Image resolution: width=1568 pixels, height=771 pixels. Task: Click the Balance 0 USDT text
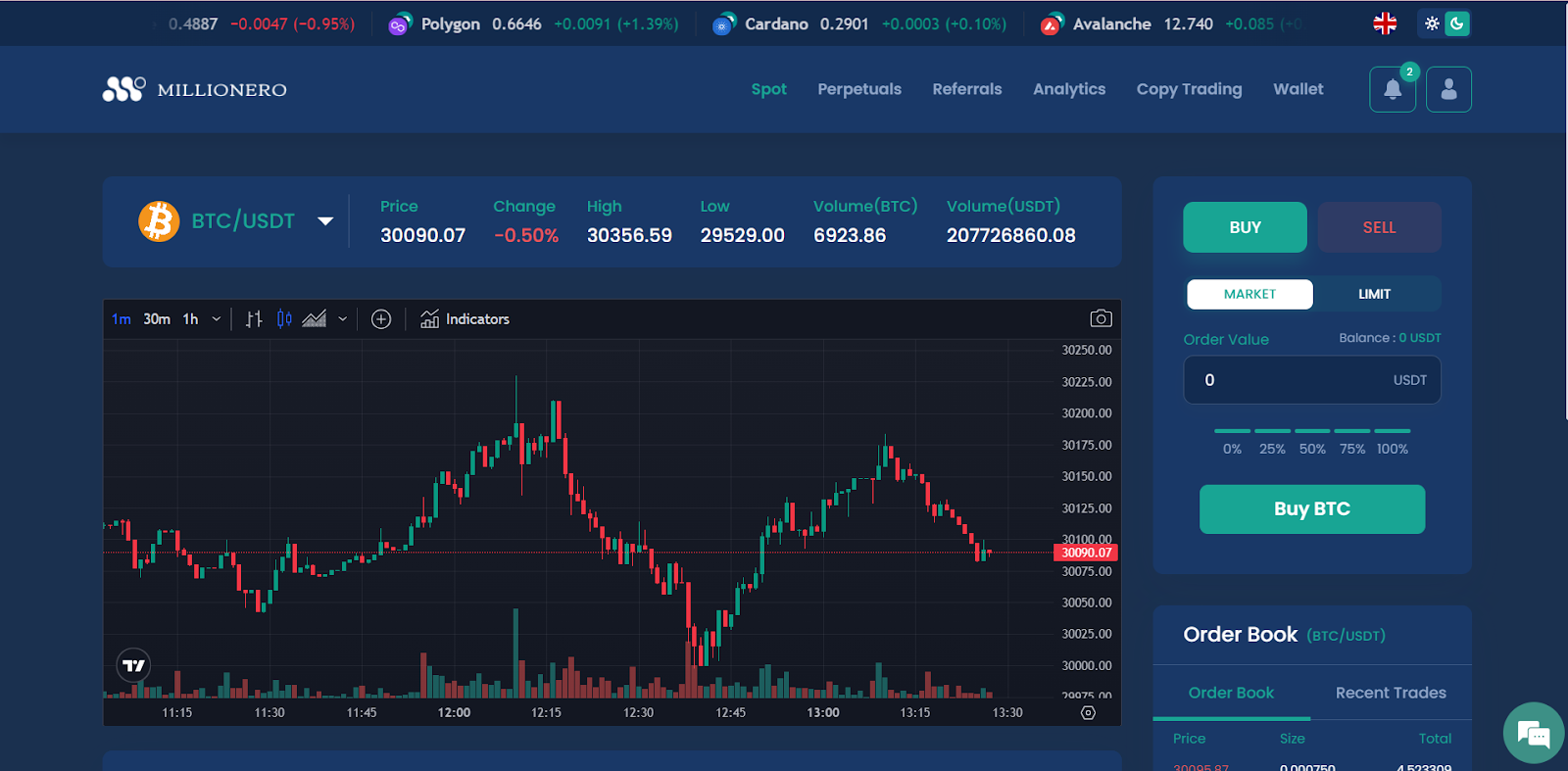coord(1390,338)
